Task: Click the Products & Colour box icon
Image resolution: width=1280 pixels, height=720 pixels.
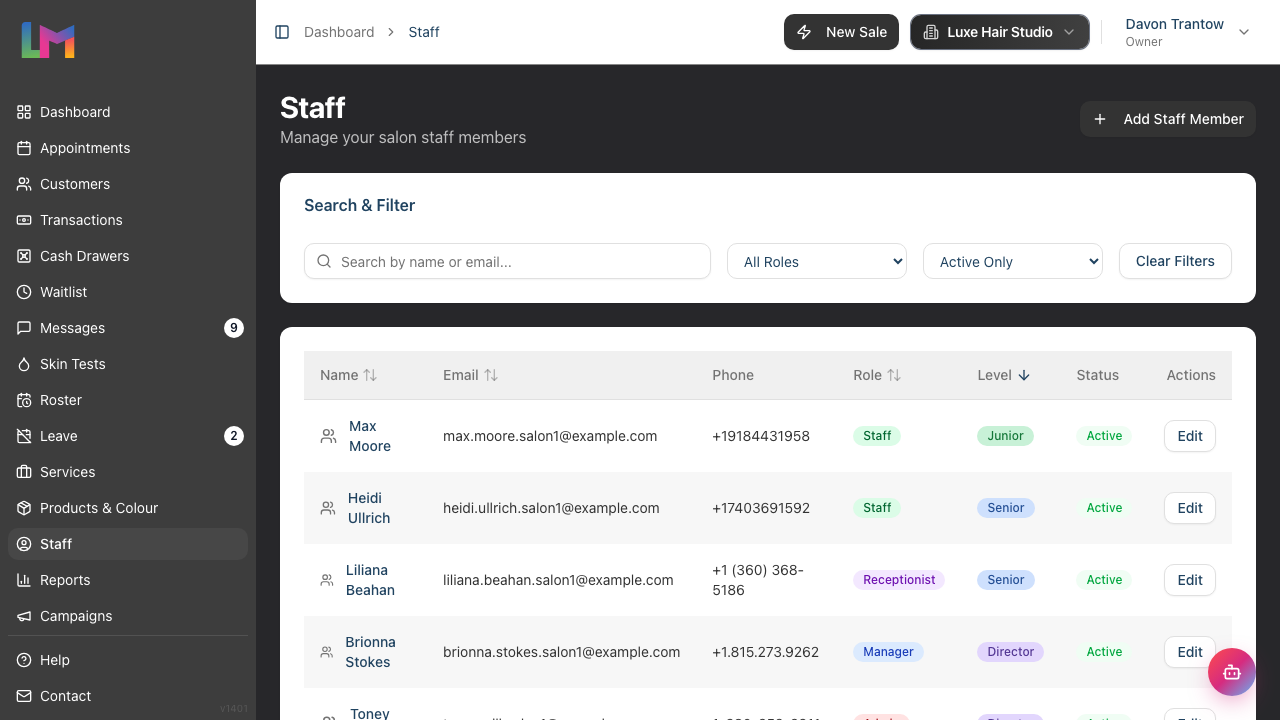Action: 24,508
